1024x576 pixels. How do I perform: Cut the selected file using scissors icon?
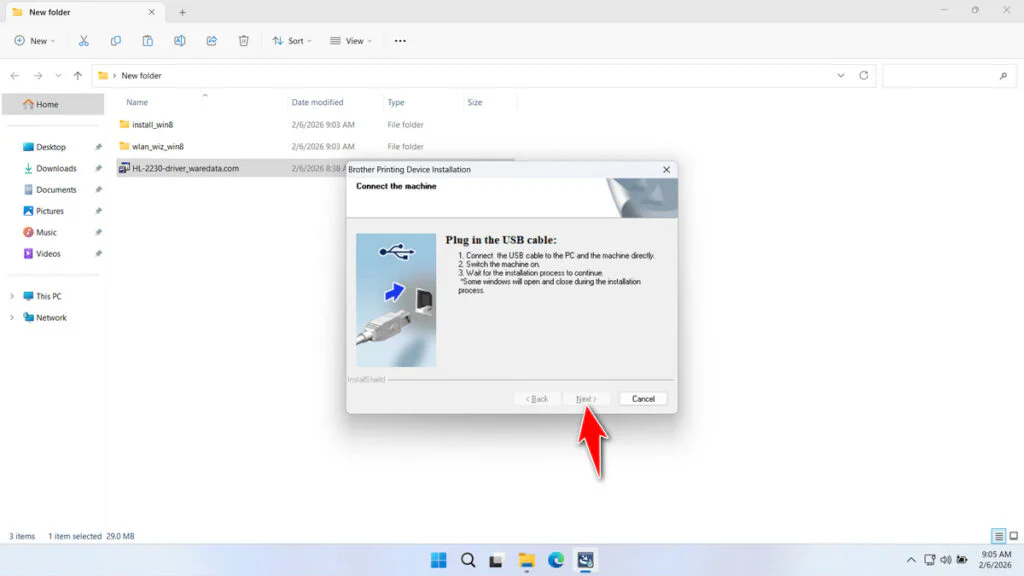pos(84,40)
